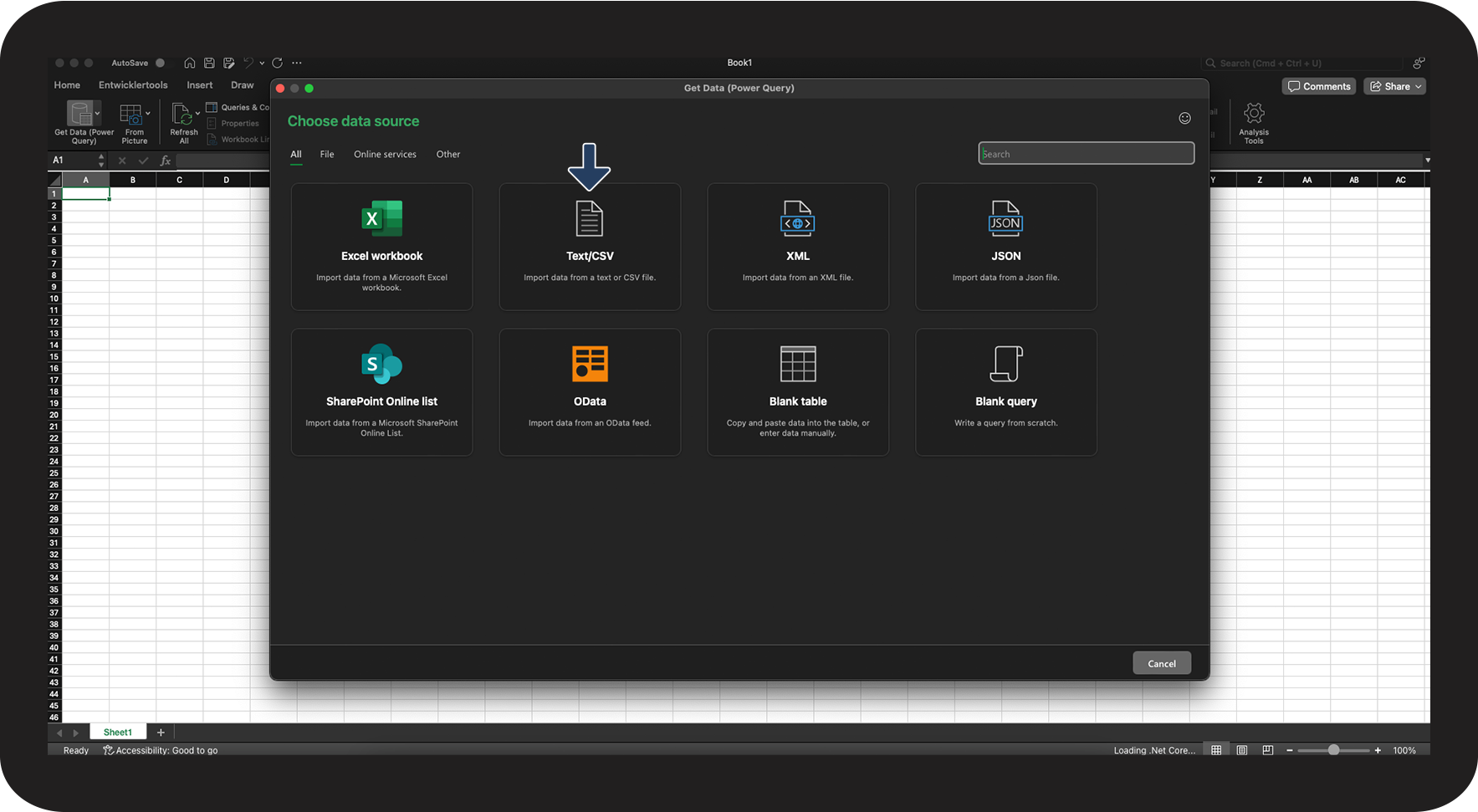1478x812 pixels.
Task: Cancel the Get Data dialog
Action: [1161, 663]
